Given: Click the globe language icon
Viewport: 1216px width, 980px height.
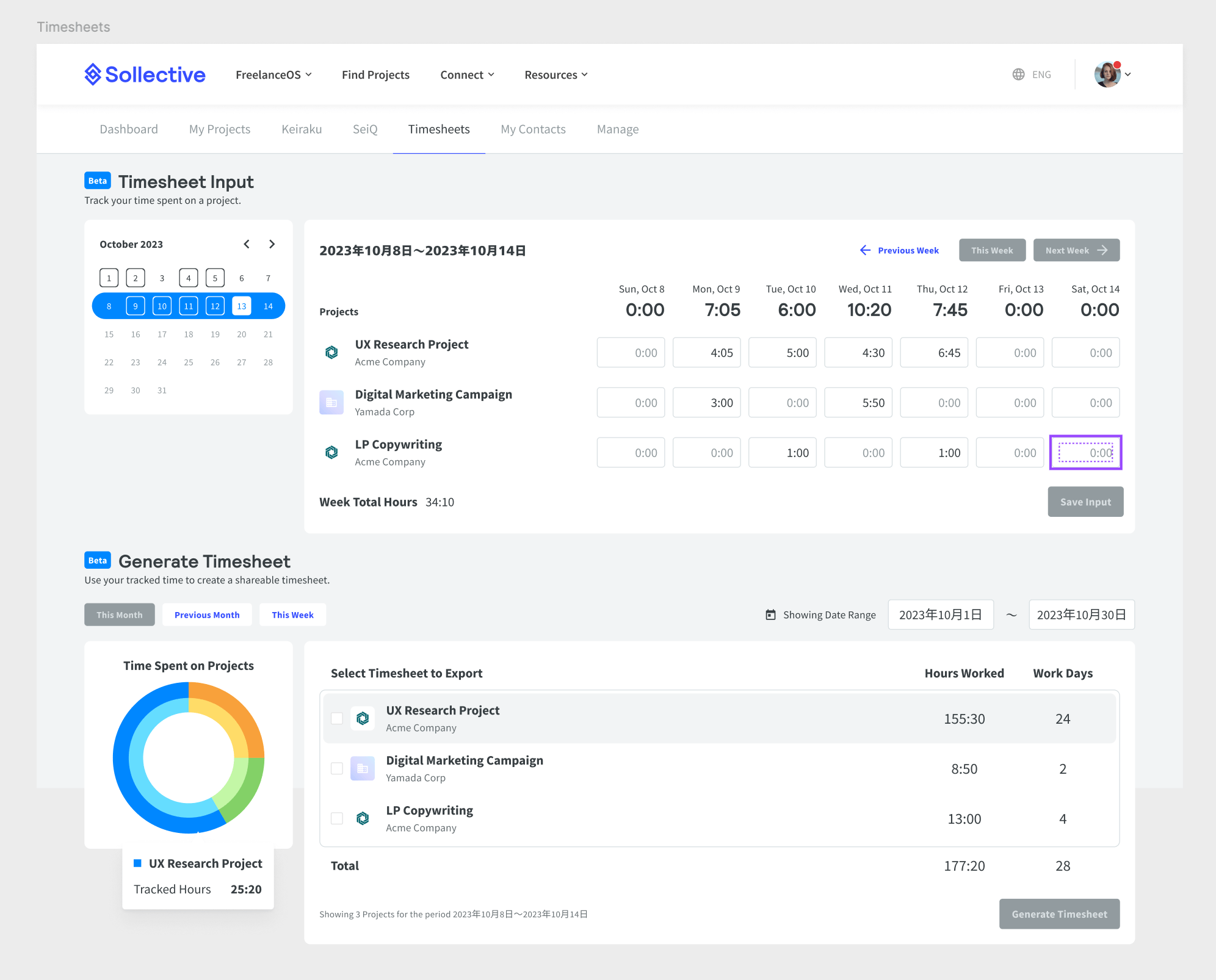Looking at the screenshot, I should [1018, 74].
